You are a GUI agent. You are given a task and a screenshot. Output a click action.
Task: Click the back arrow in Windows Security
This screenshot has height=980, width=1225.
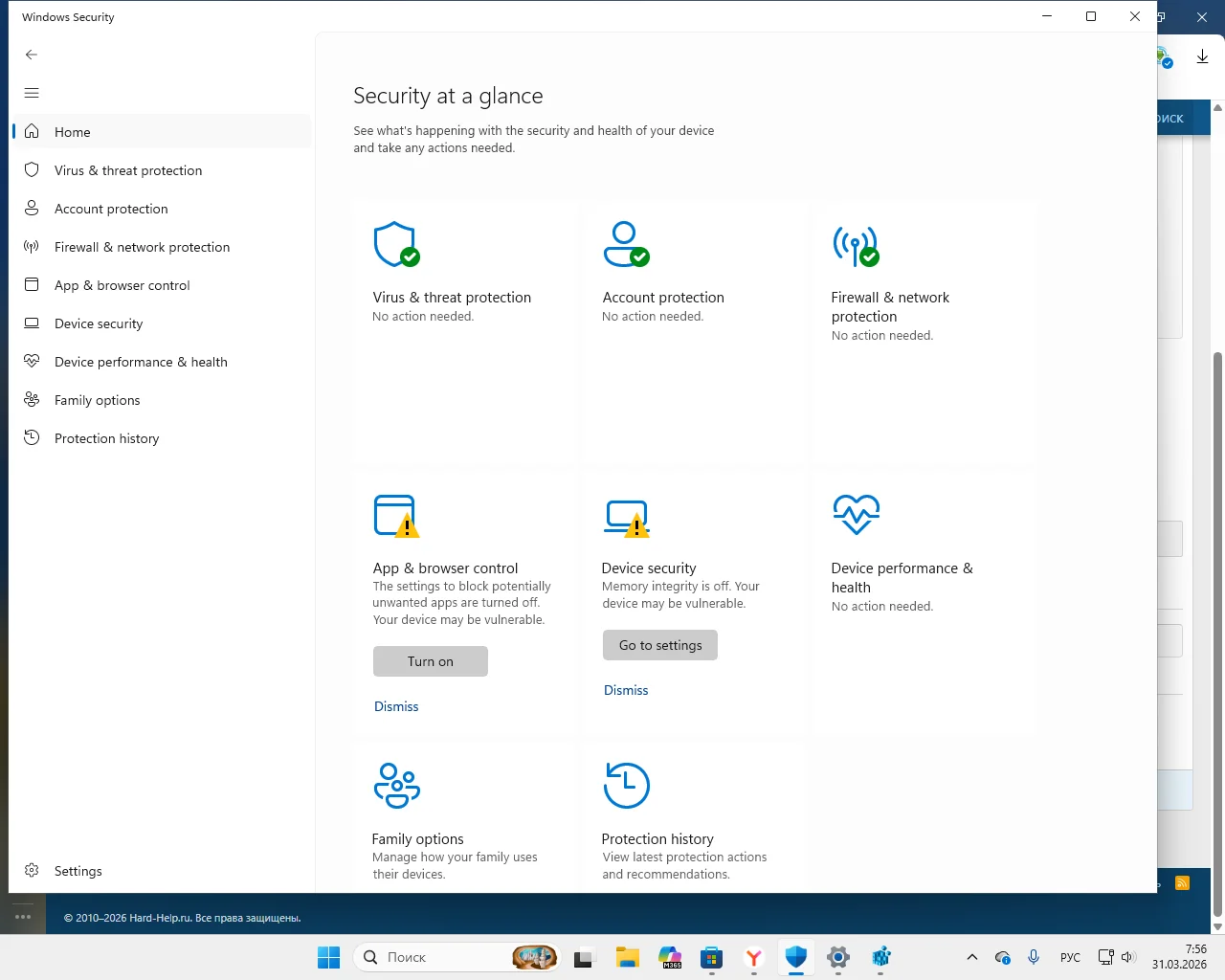[x=32, y=55]
